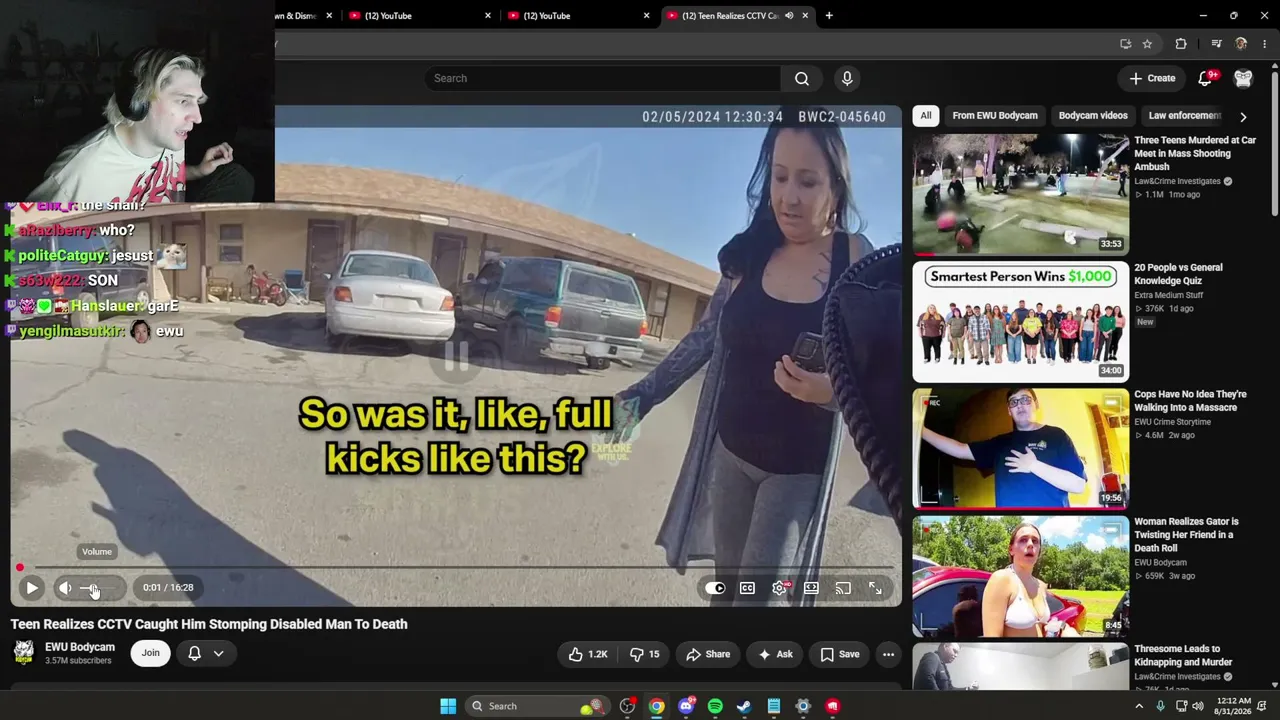Click the system tray microphone icon
Image resolution: width=1280 pixels, height=720 pixels.
(x=1160, y=706)
